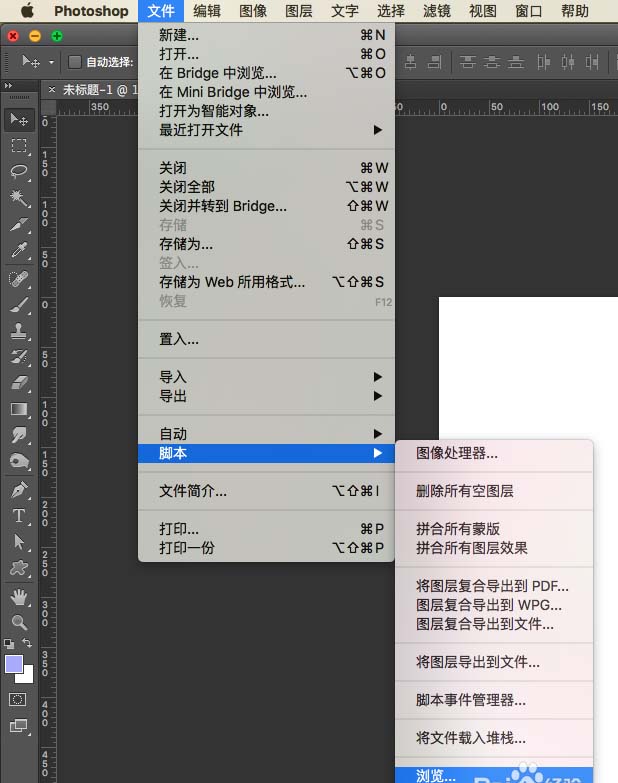Expand the 导出 submenu

(266, 396)
